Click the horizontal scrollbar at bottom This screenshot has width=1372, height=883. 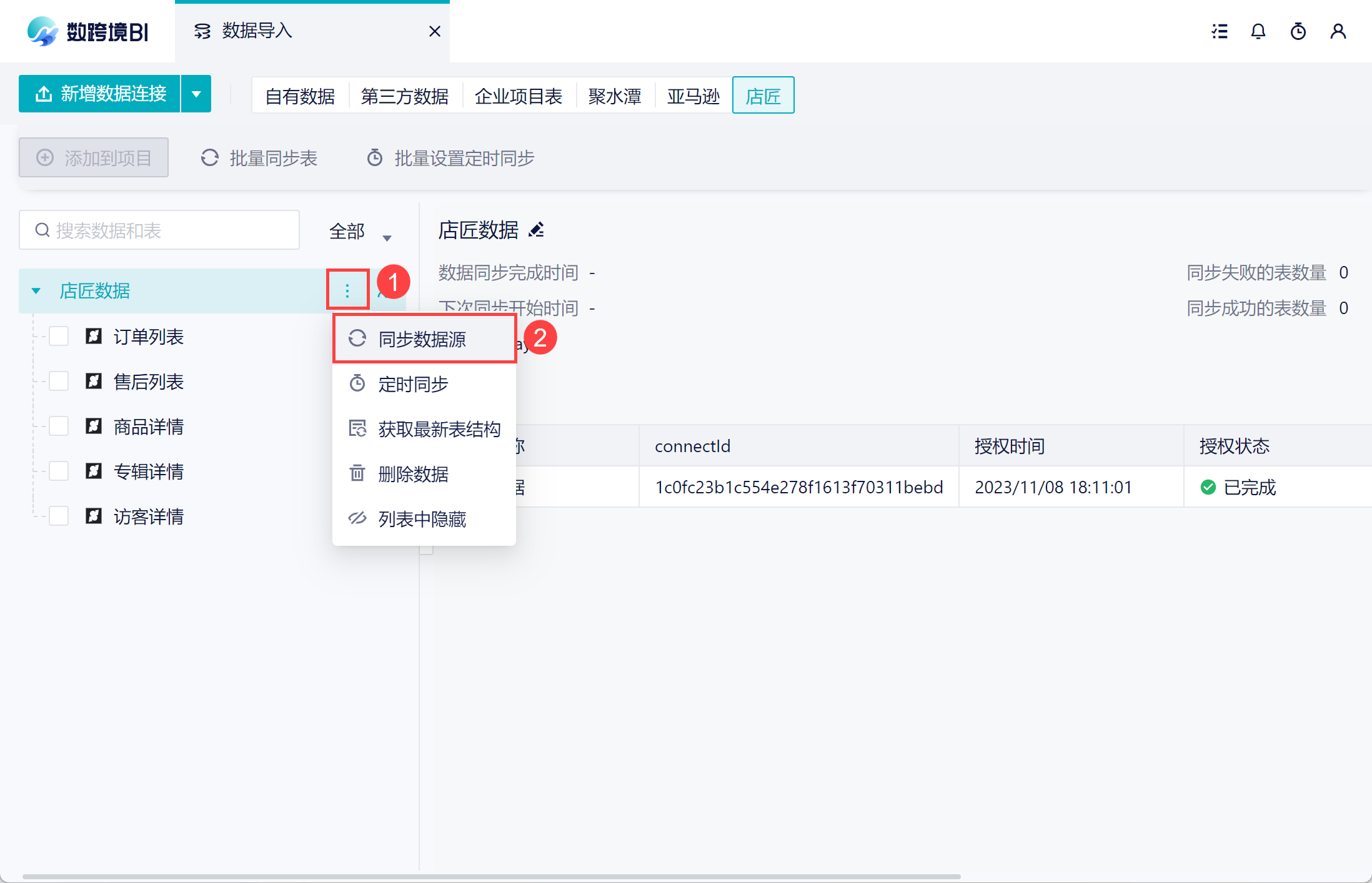(x=491, y=876)
